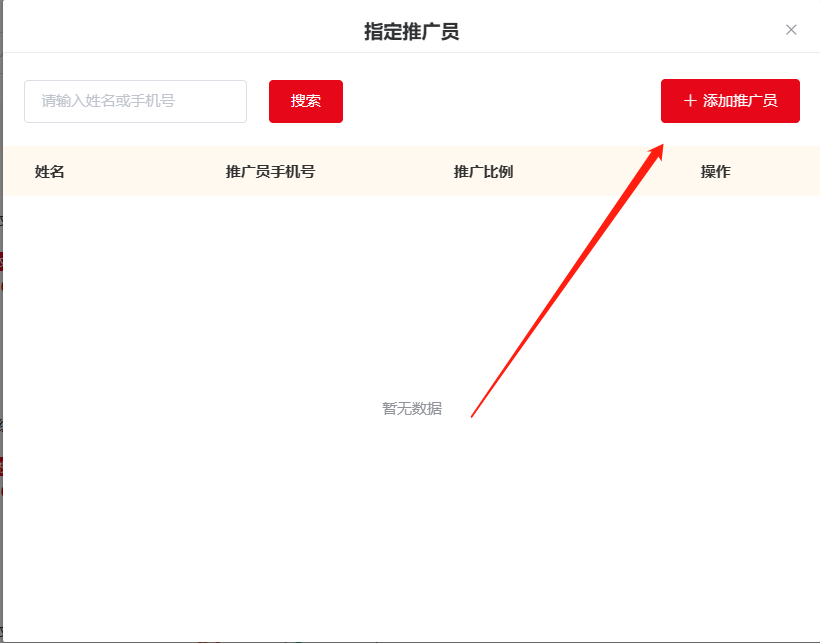The image size is (820, 643).
Task: Click the 搜索 button
Action: (x=306, y=101)
